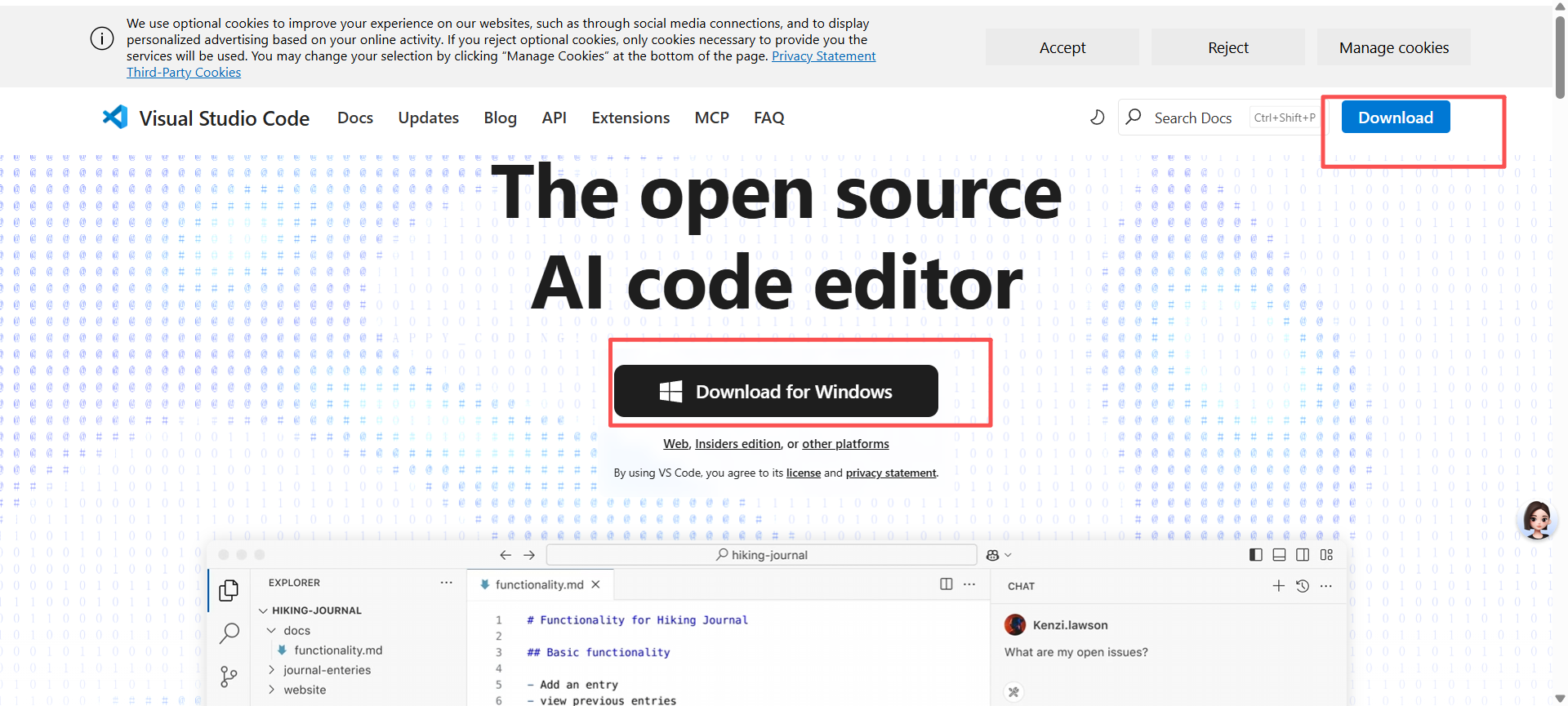
Task: Toggle the dark theme moon icon
Action: tap(1097, 118)
